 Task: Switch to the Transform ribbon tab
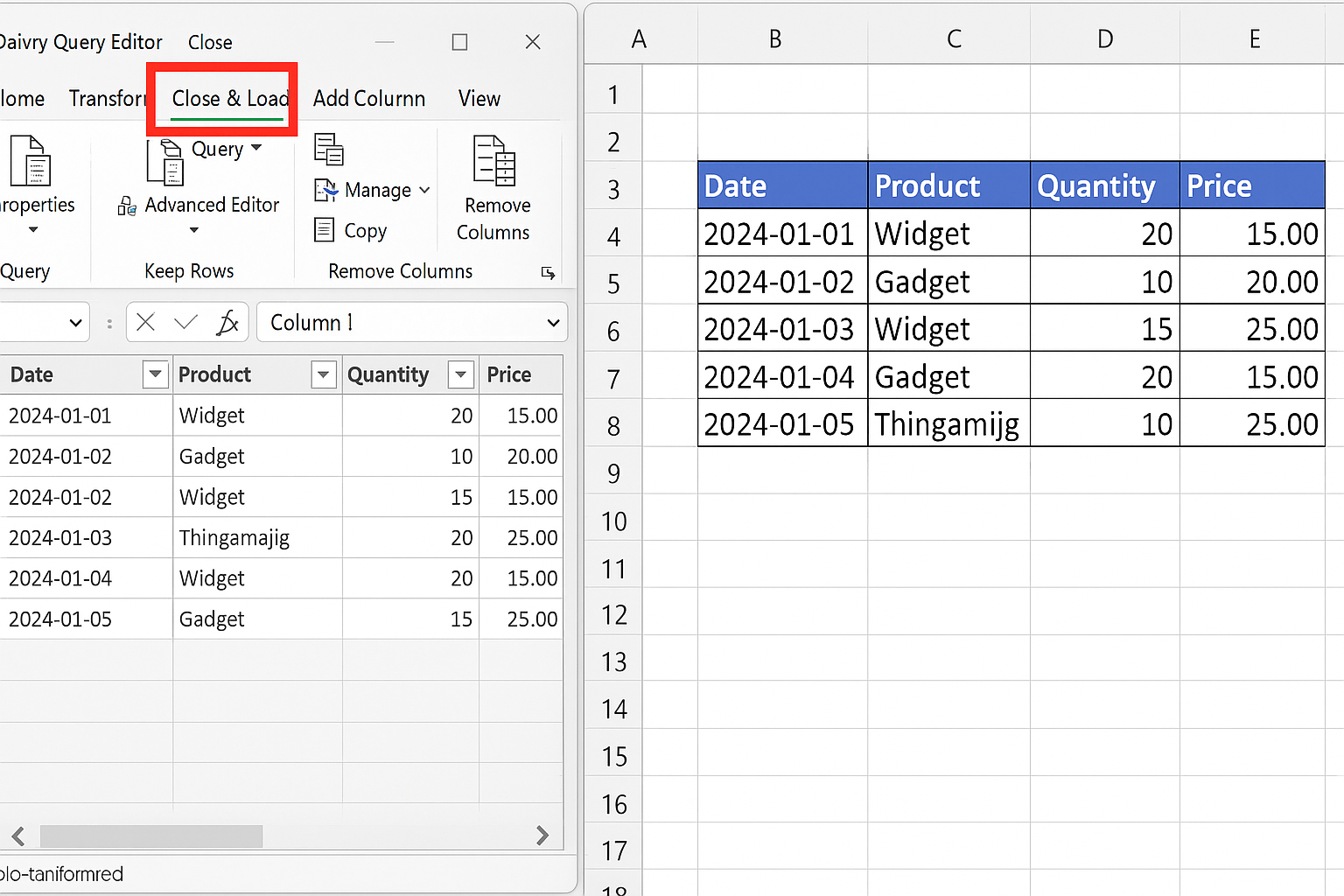click(107, 99)
